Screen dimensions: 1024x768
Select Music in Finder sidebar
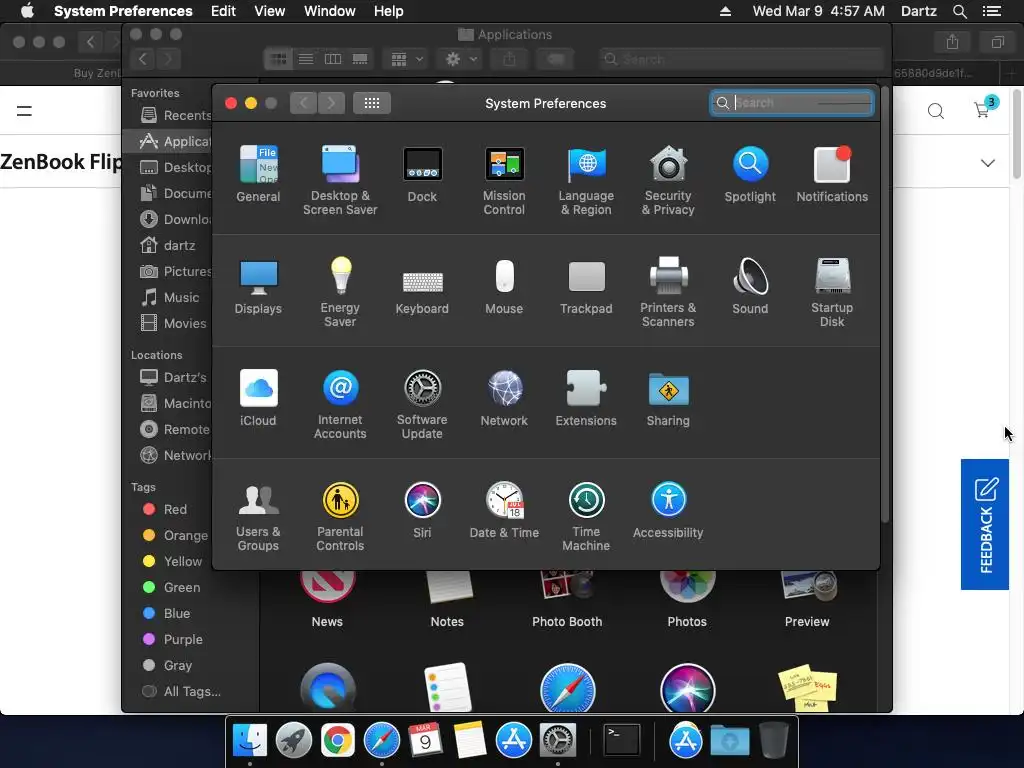[170, 298]
